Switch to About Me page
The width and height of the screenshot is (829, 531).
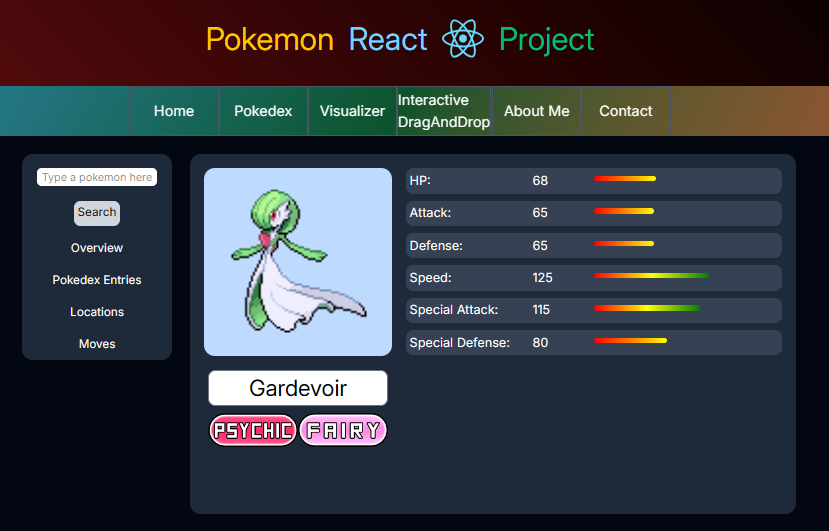[x=537, y=111]
